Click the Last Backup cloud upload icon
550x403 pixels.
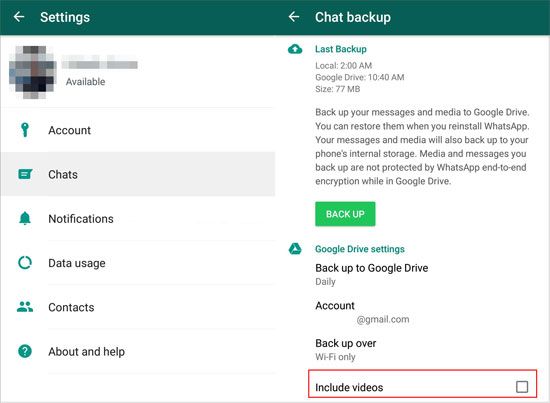(x=295, y=49)
